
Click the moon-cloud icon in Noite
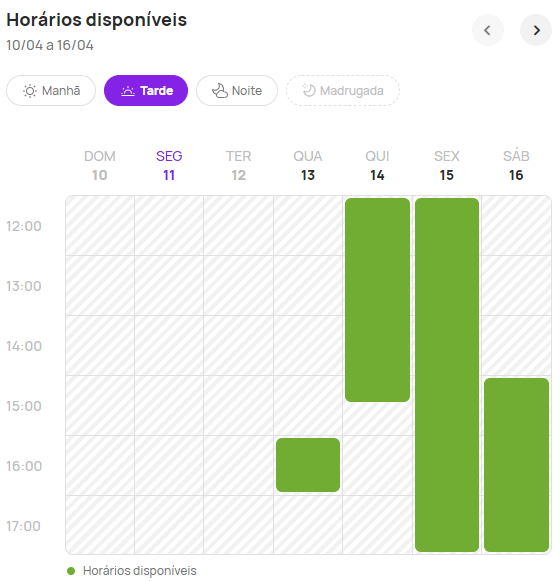[220, 91]
